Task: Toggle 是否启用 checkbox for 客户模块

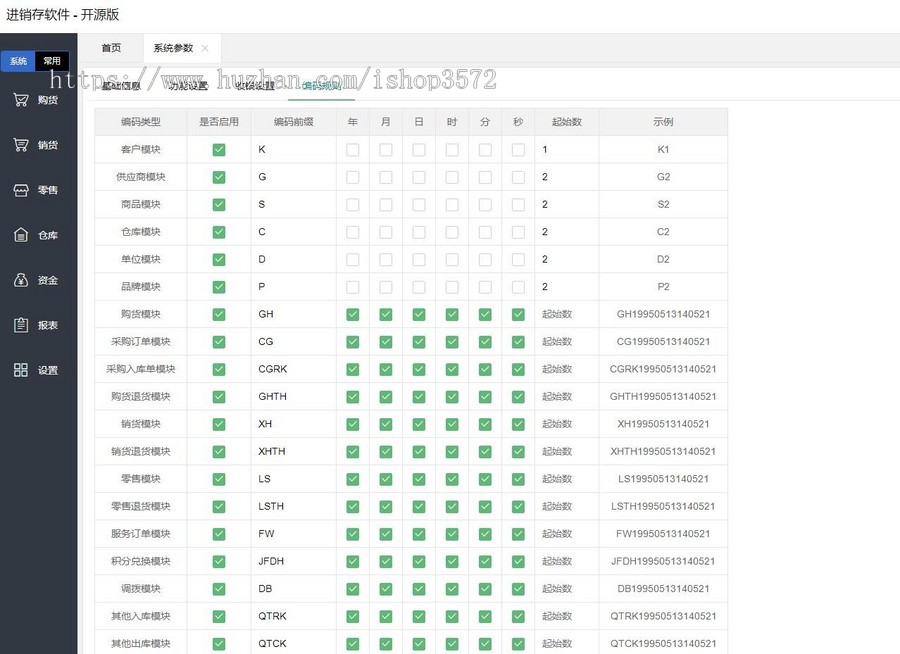Action: pyautogui.click(x=219, y=150)
